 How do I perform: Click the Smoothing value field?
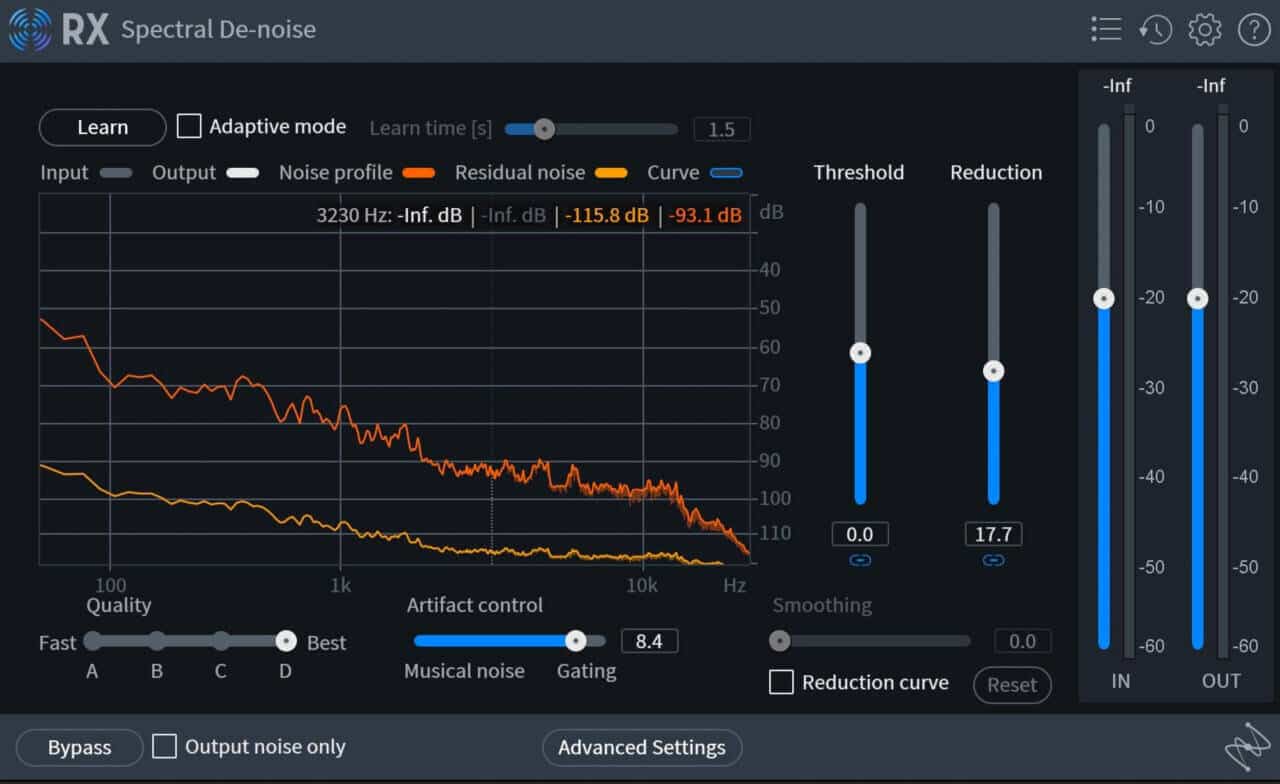1022,641
